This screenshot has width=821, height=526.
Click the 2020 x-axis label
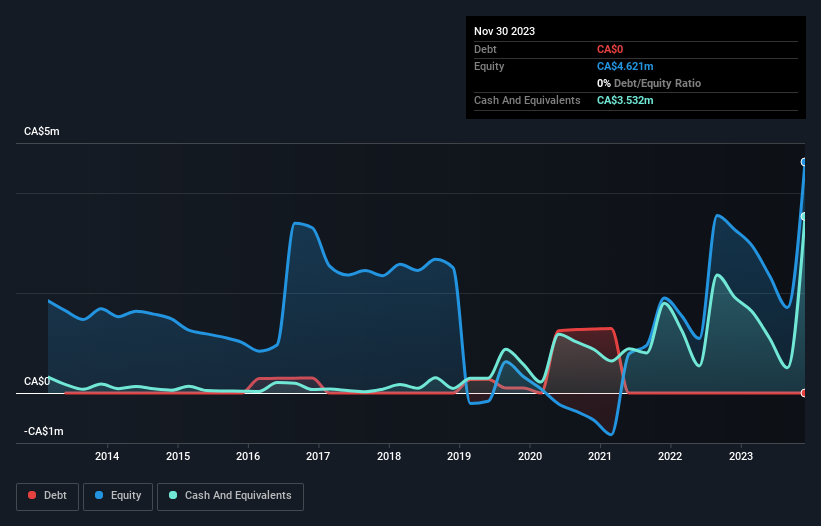pyautogui.click(x=530, y=456)
